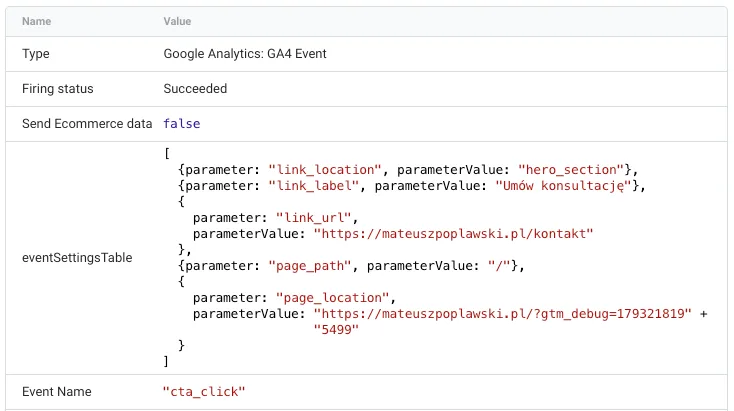Click the gtm_debug=179321819 URL string
This screenshot has height=411, width=734.
click(502, 314)
